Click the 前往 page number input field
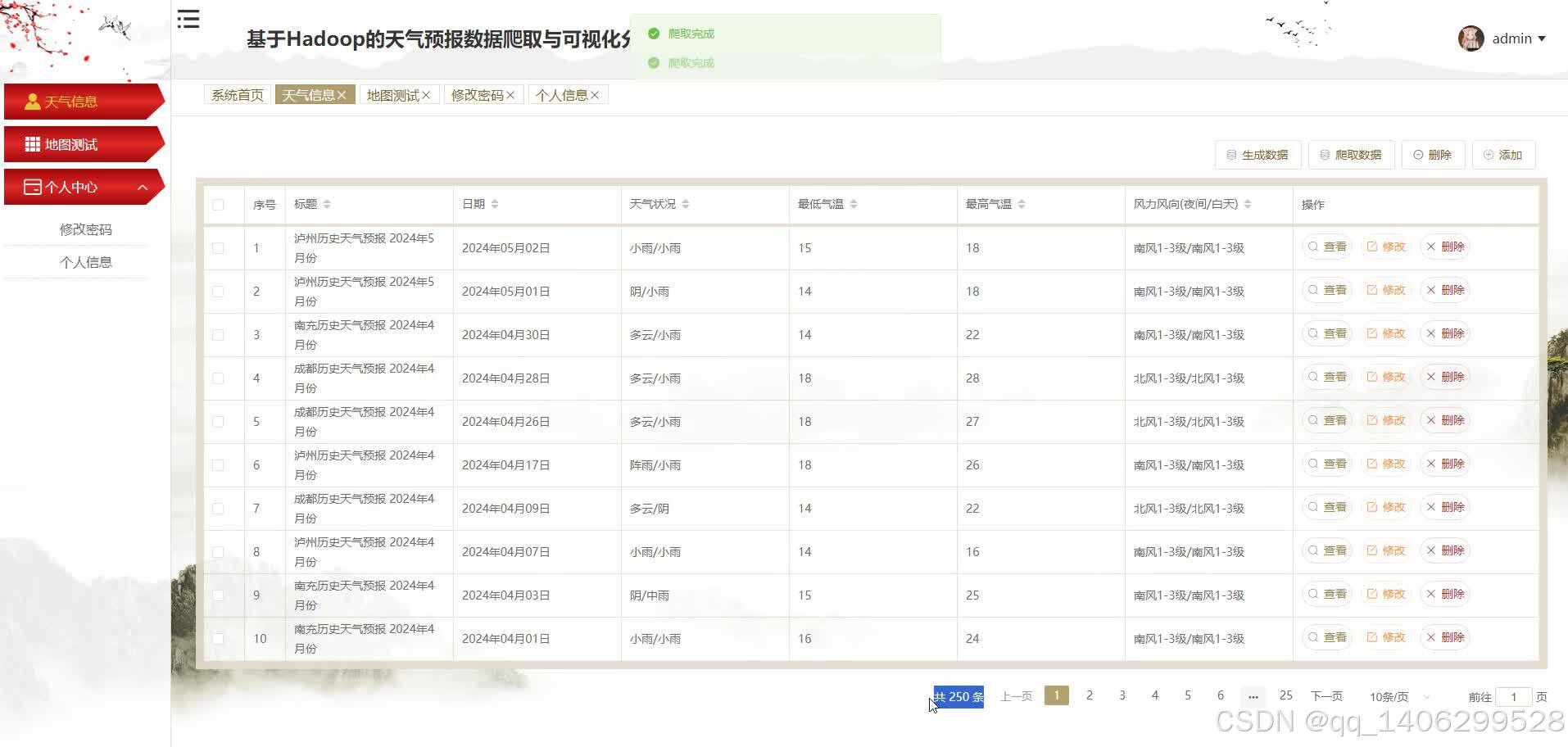1568x747 pixels. tap(1513, 697)
